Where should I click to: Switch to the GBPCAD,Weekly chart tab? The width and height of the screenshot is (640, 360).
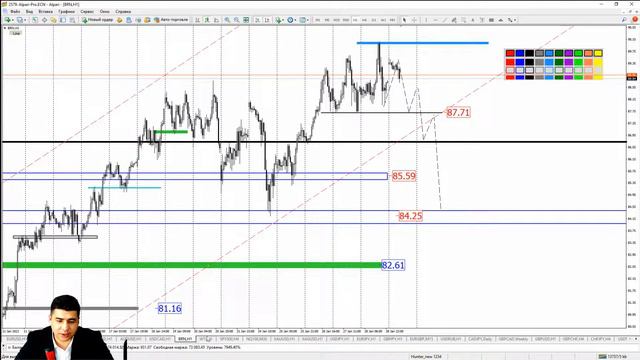[513, 339]
